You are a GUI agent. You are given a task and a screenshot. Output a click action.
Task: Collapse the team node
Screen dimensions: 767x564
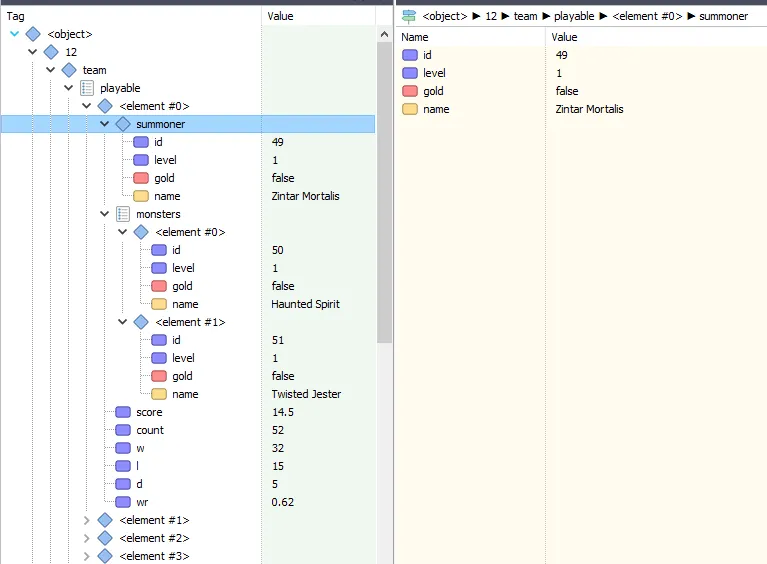point(50,70)
